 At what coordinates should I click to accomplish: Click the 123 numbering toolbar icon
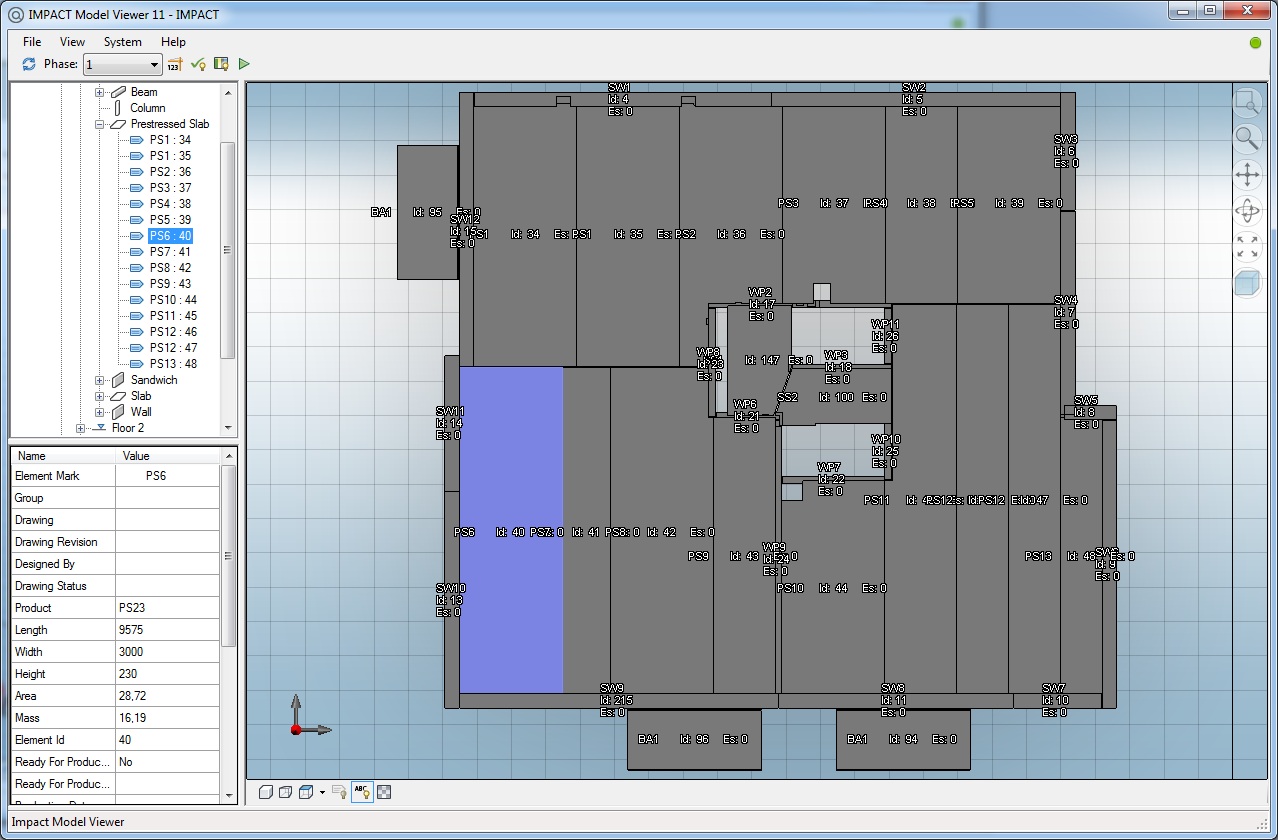(x=173, y=63)
